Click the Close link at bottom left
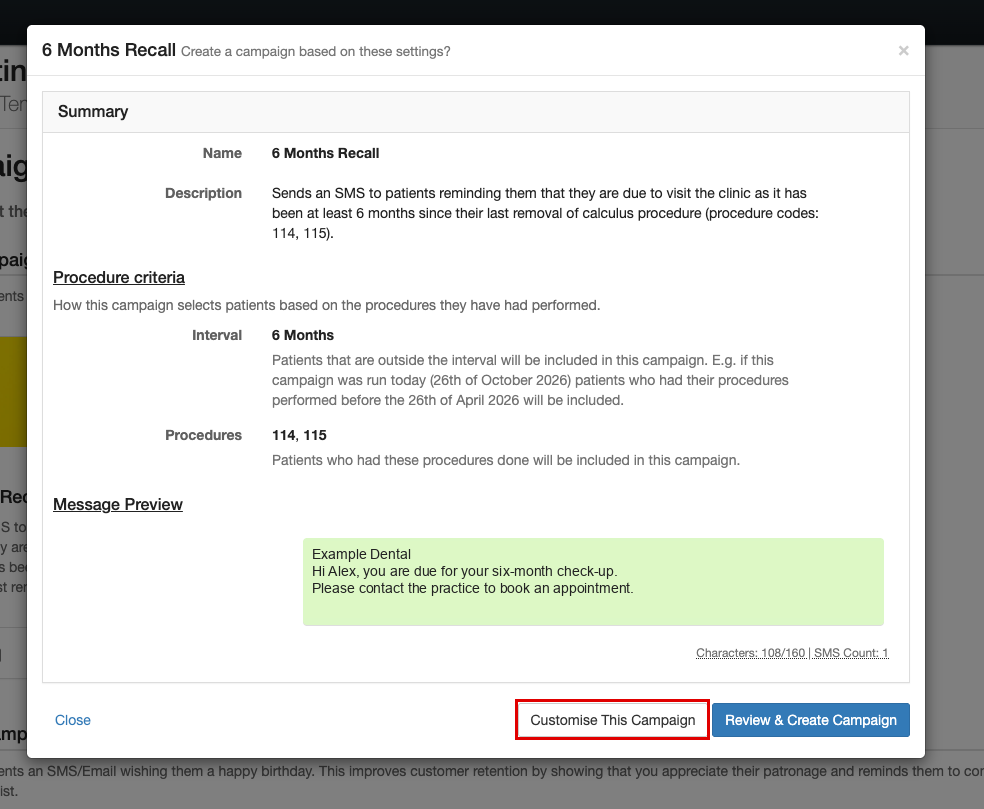The image size is (984, 809). coord(73,720)
